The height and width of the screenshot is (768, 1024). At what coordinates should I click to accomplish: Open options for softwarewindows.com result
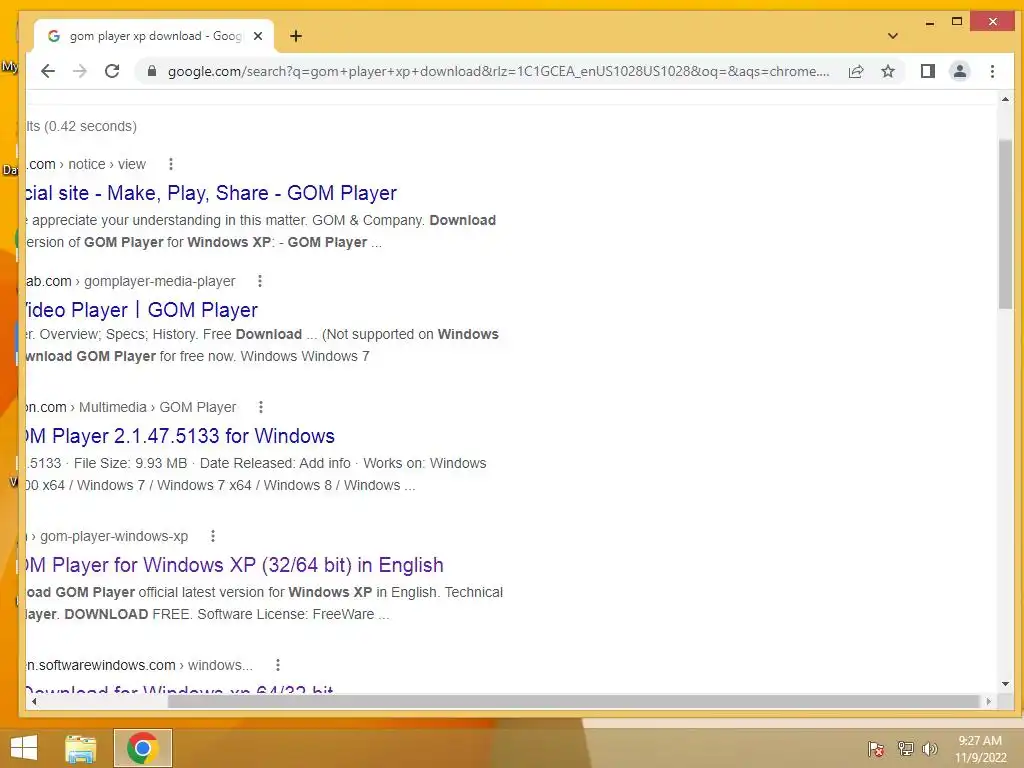pos(278,665)
